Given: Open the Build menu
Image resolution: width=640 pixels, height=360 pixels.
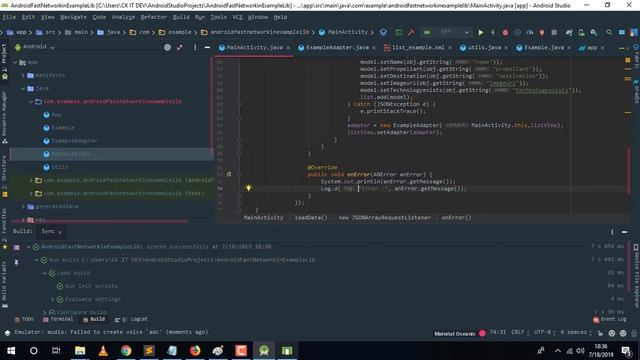Looking at the screenshot, I should (x=181, y=17).
